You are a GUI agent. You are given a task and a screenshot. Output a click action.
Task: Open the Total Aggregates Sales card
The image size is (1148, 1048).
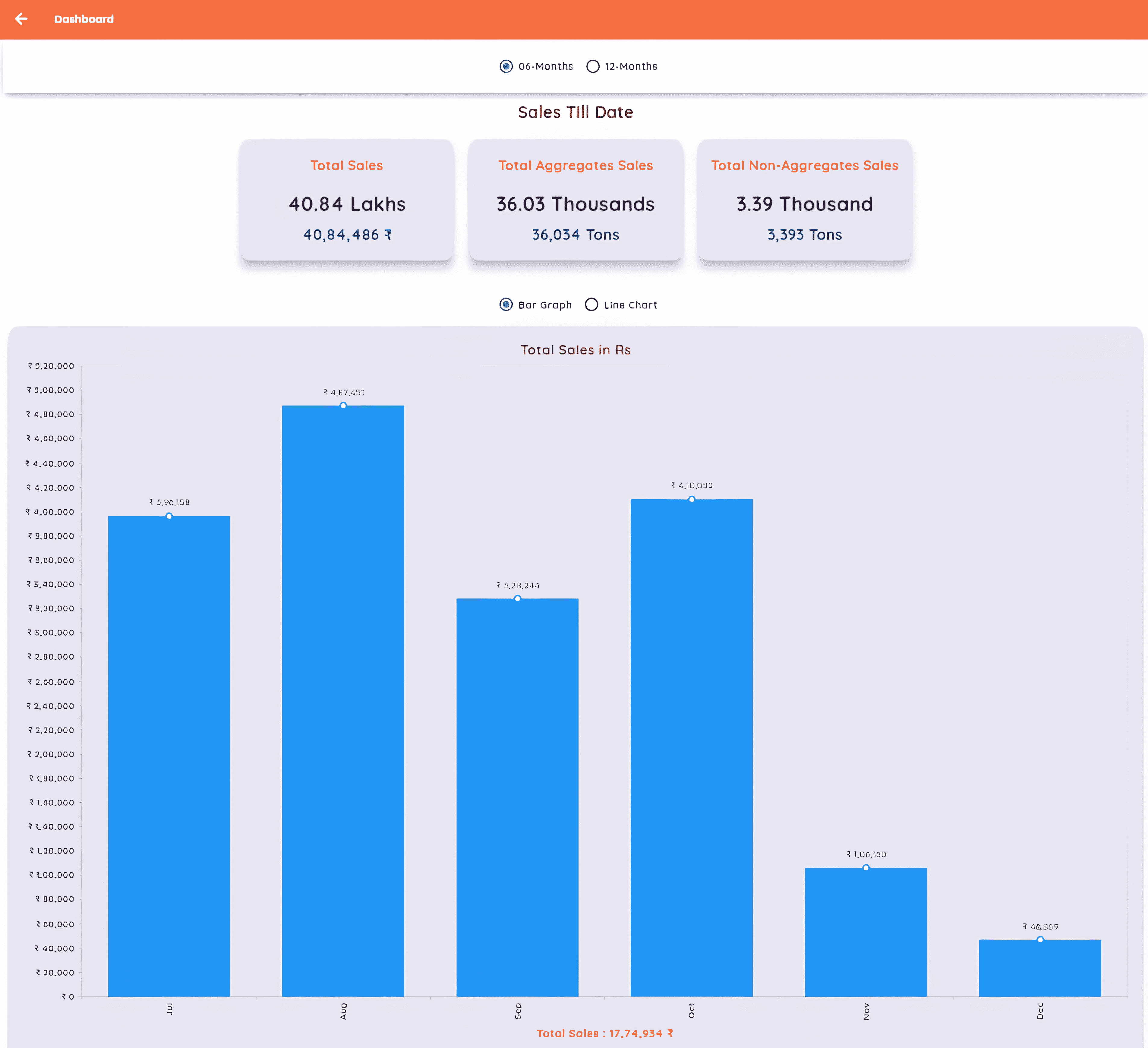575,200
